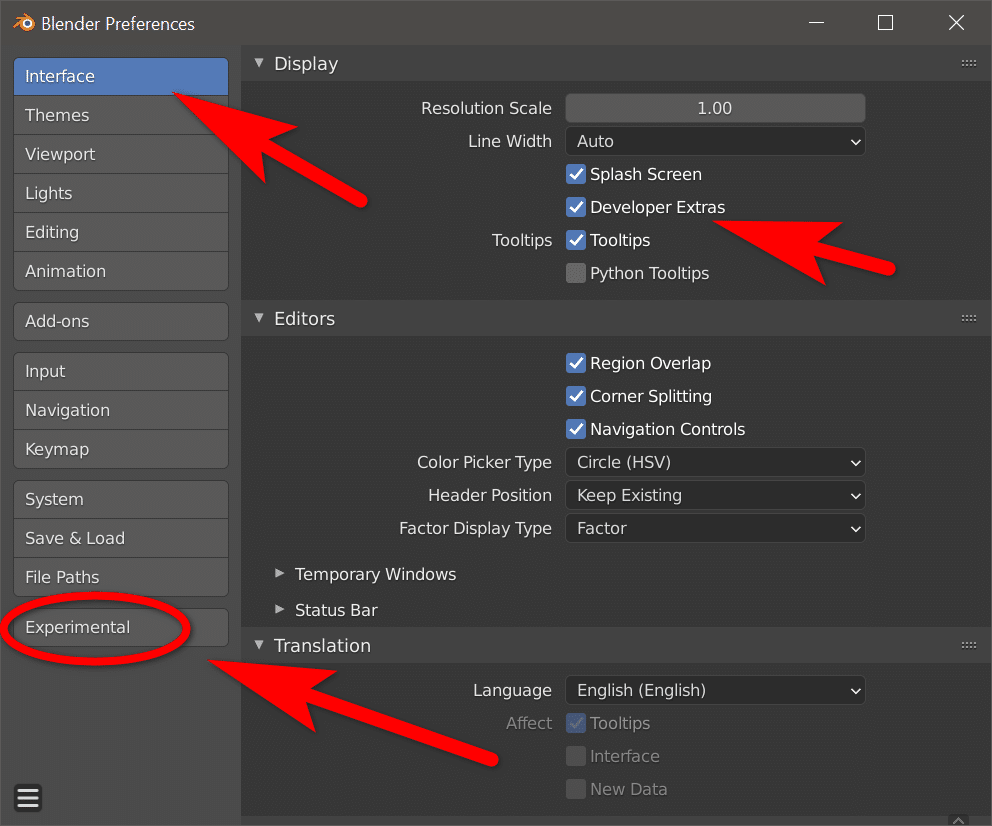Uncheck the Tooltips checkbox under Display

(x=576, y=240)
